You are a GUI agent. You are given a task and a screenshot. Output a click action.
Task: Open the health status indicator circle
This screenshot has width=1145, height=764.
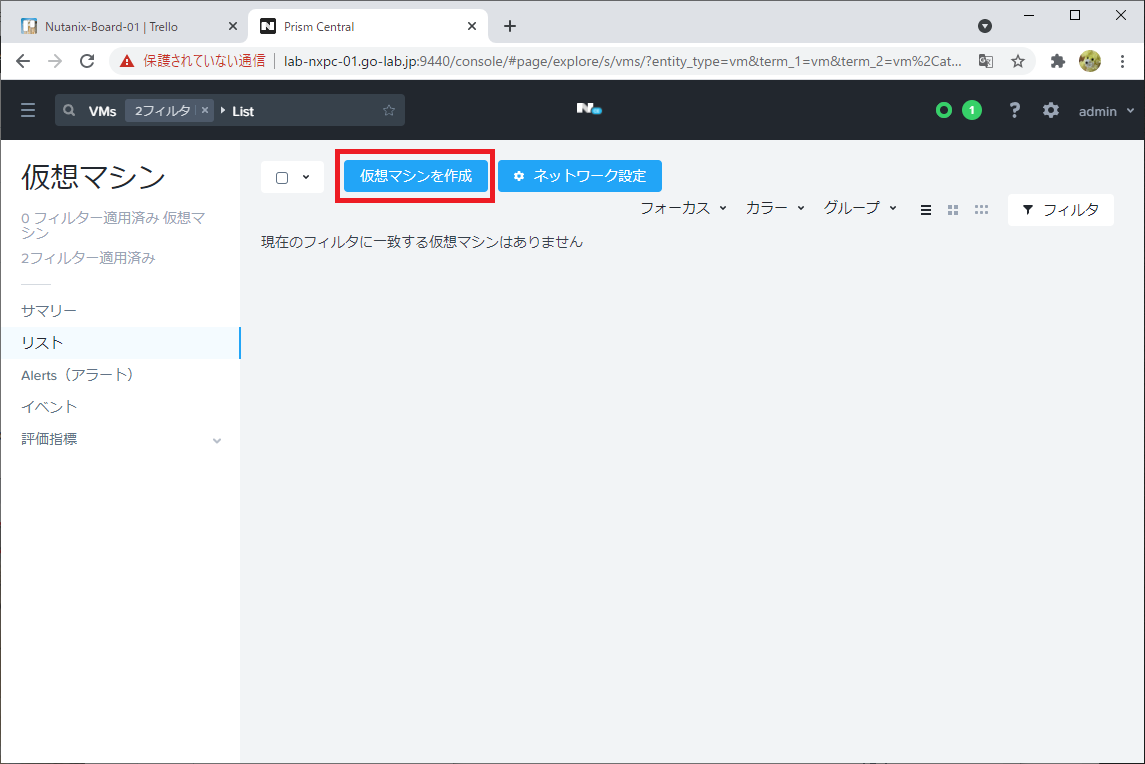tap(943, 110)
